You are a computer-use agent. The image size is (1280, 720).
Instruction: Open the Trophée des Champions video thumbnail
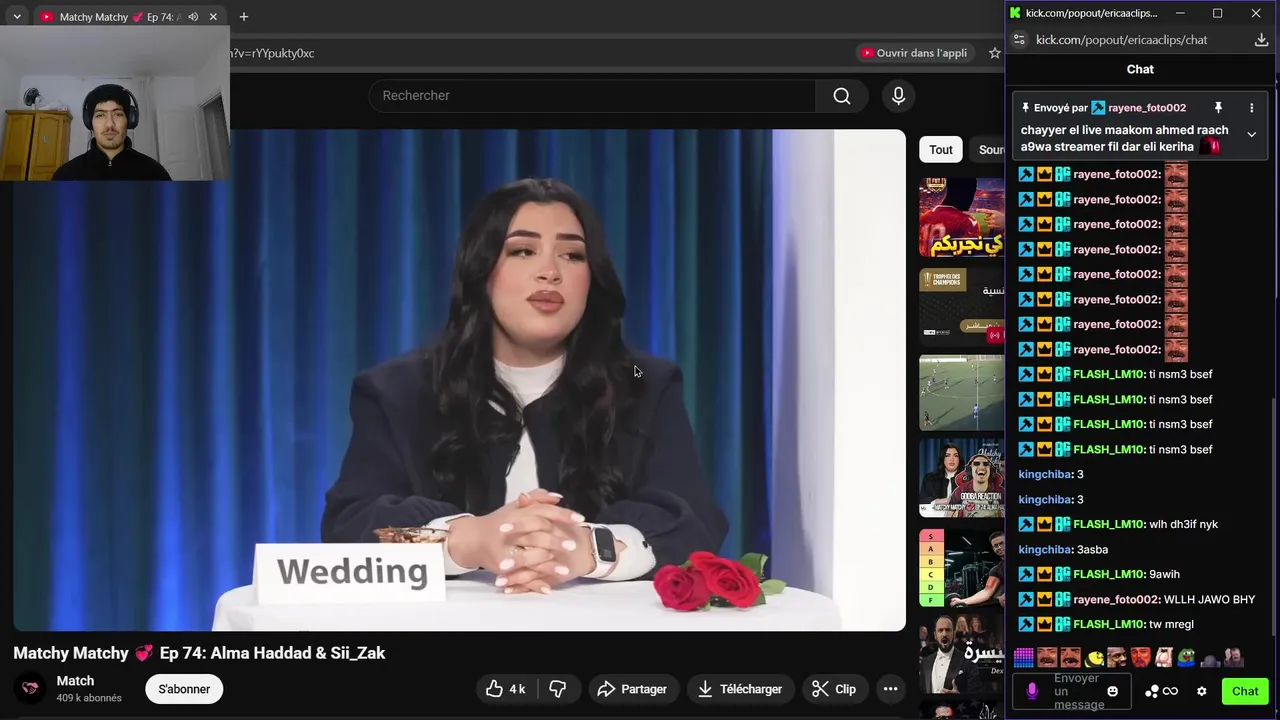(x=962, y=307)
